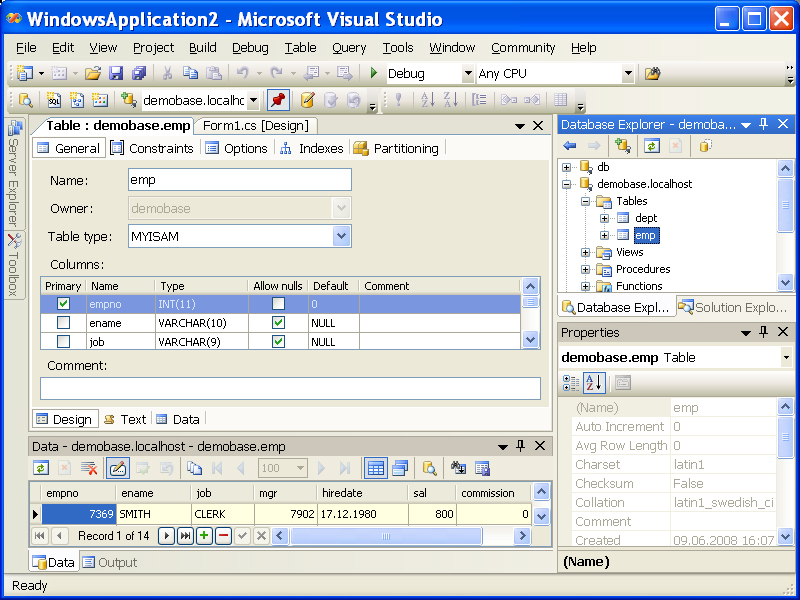Open the Community menu

(x=523, y=47)
